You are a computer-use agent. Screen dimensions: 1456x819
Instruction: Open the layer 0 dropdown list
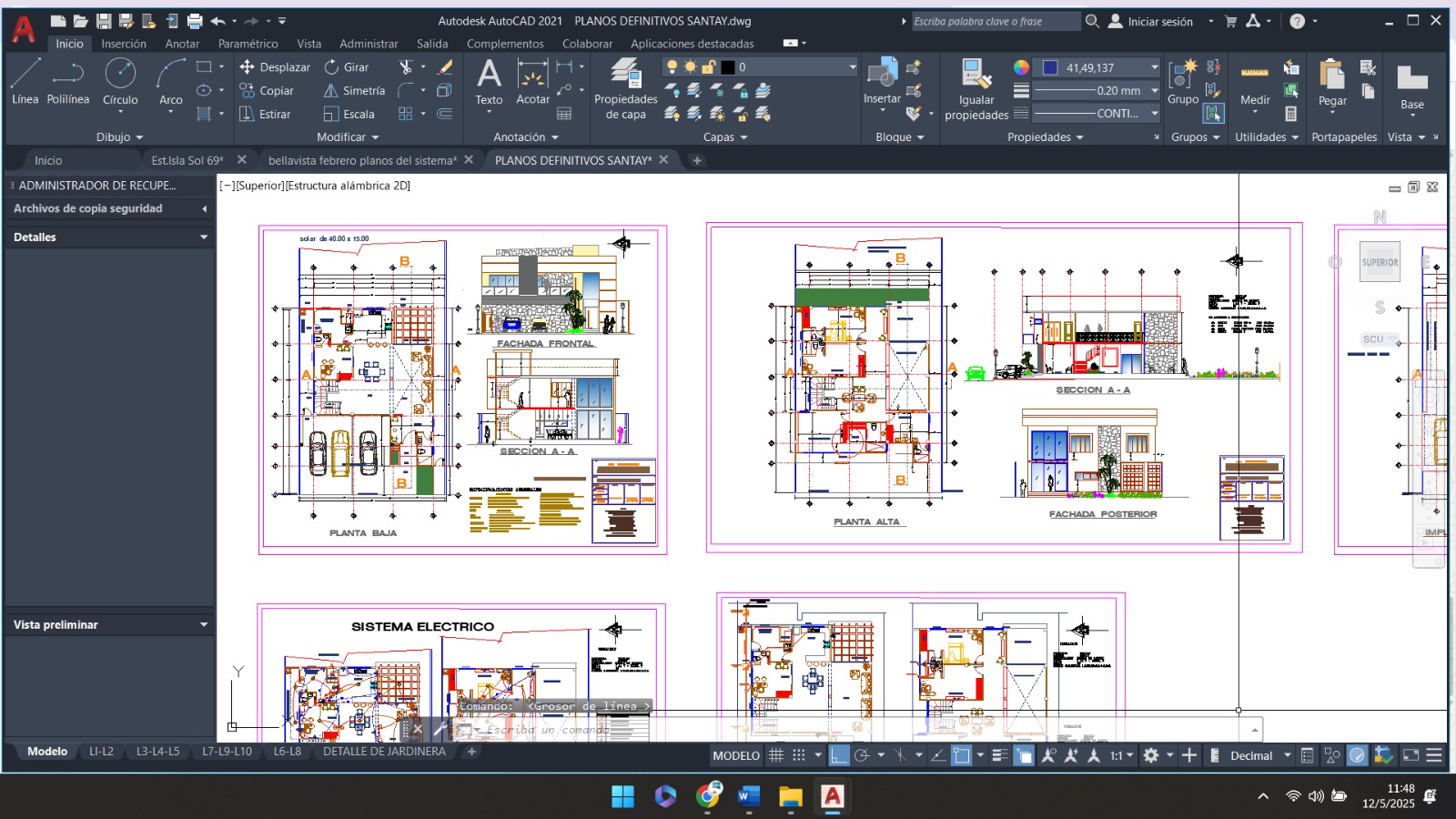(x=853, y=67)
